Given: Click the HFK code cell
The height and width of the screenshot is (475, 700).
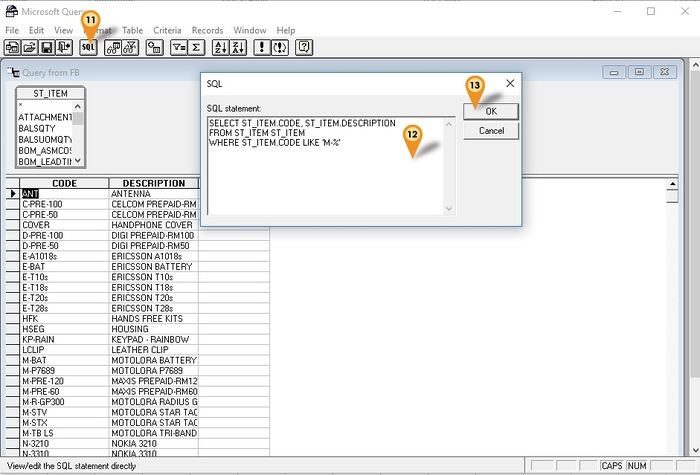Looking at the screenshot, I should (64, 319).
